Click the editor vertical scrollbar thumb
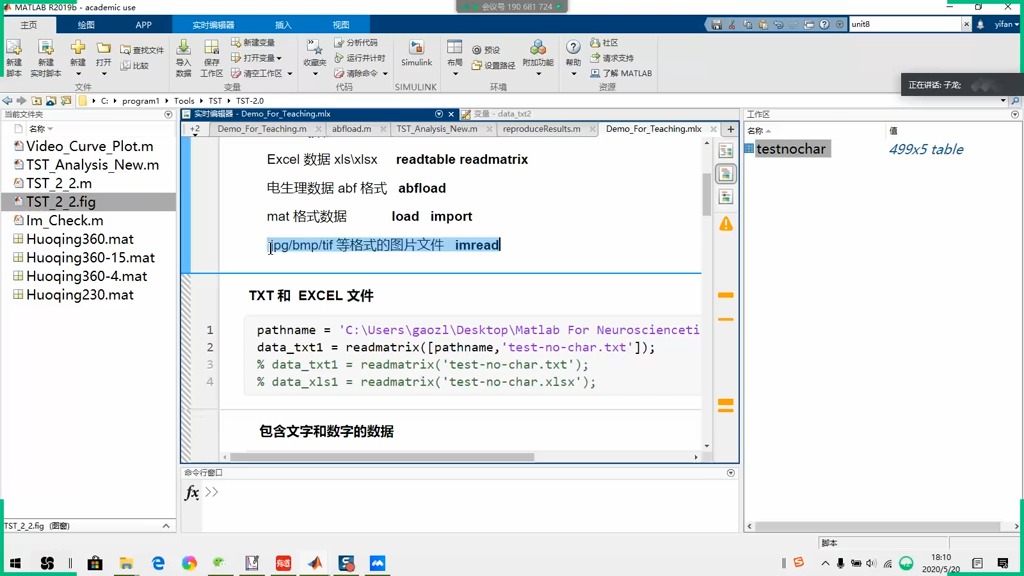 click(x=707, y=194)
